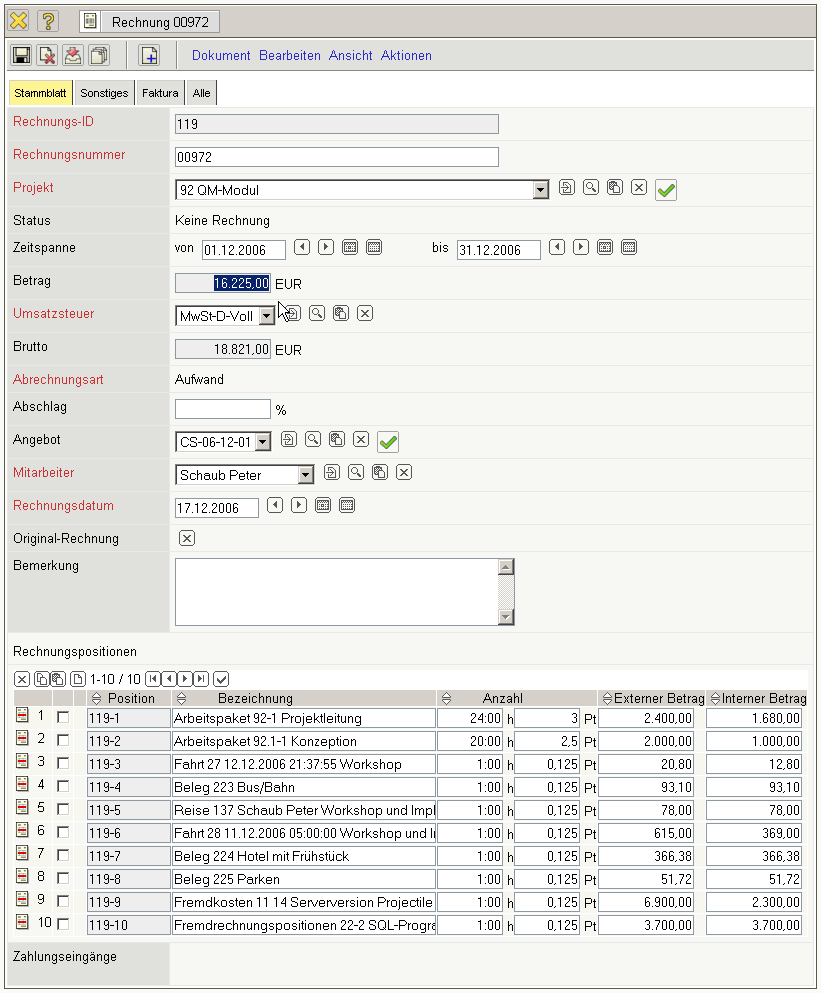Click the save (floppy disk) toolbar icon

click(21, 56)
